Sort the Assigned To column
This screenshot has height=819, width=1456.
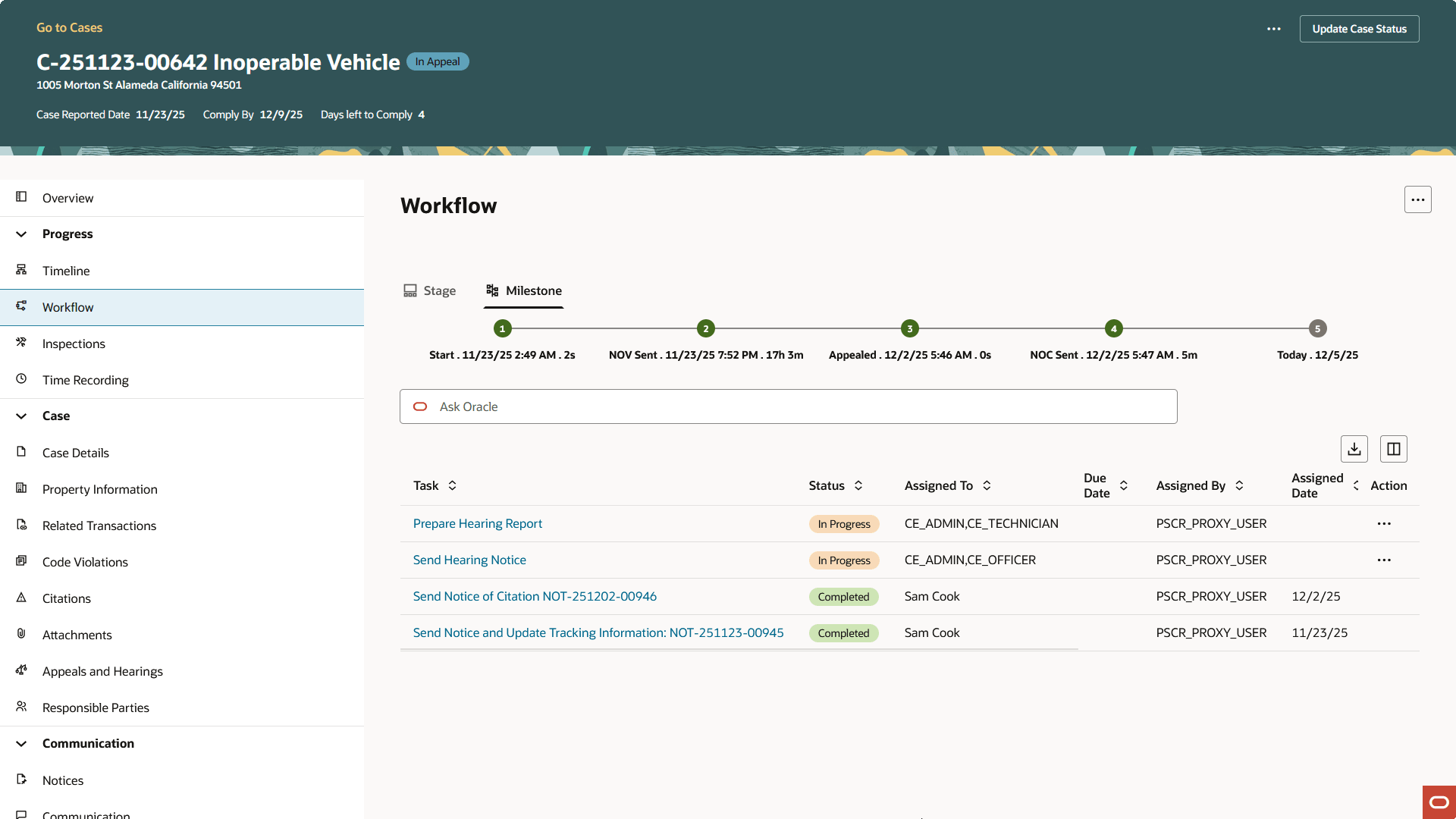[x=987, y=485]
